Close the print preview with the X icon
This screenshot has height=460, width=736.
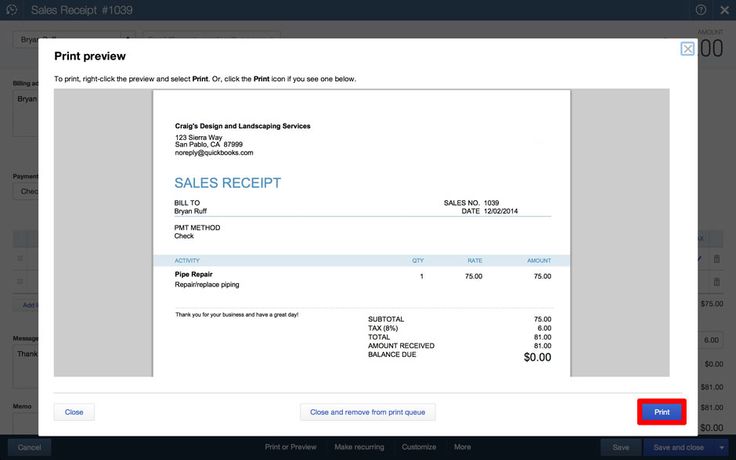688,49
